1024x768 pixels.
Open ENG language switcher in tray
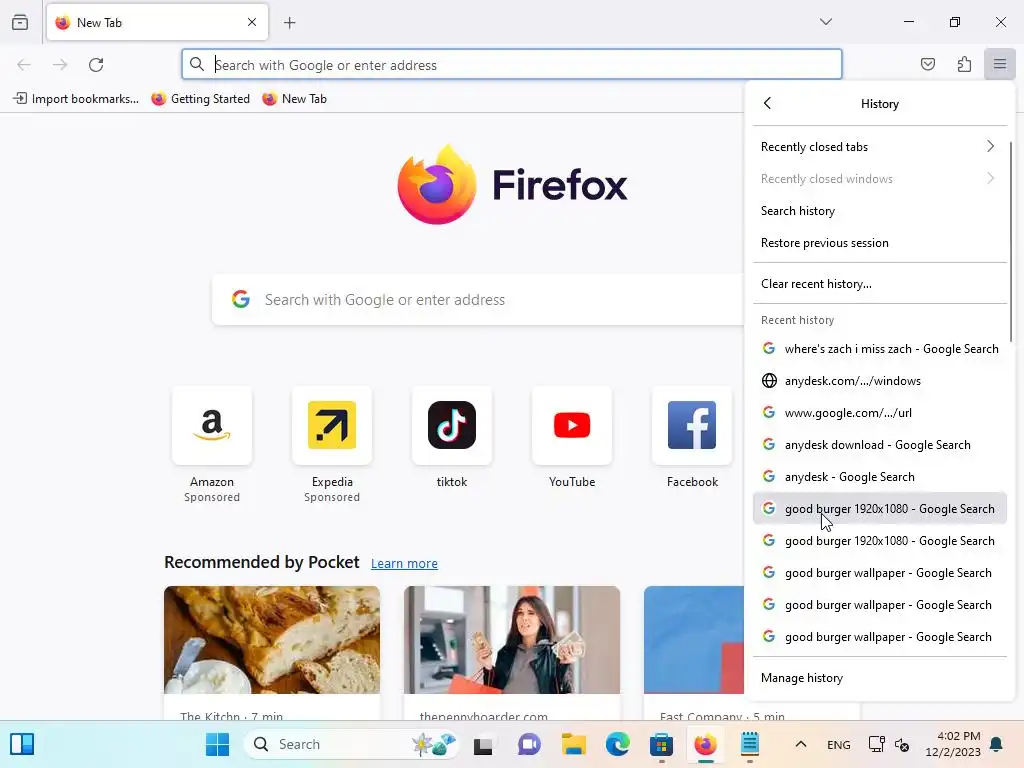click(x=839, y=744)
